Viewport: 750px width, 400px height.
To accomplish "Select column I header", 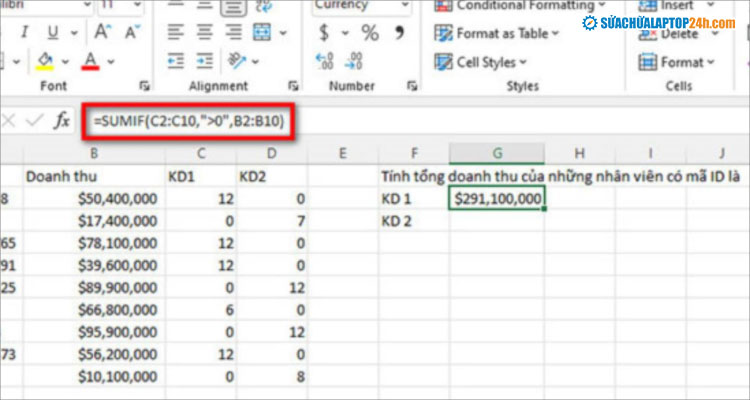I will (651, 153).
